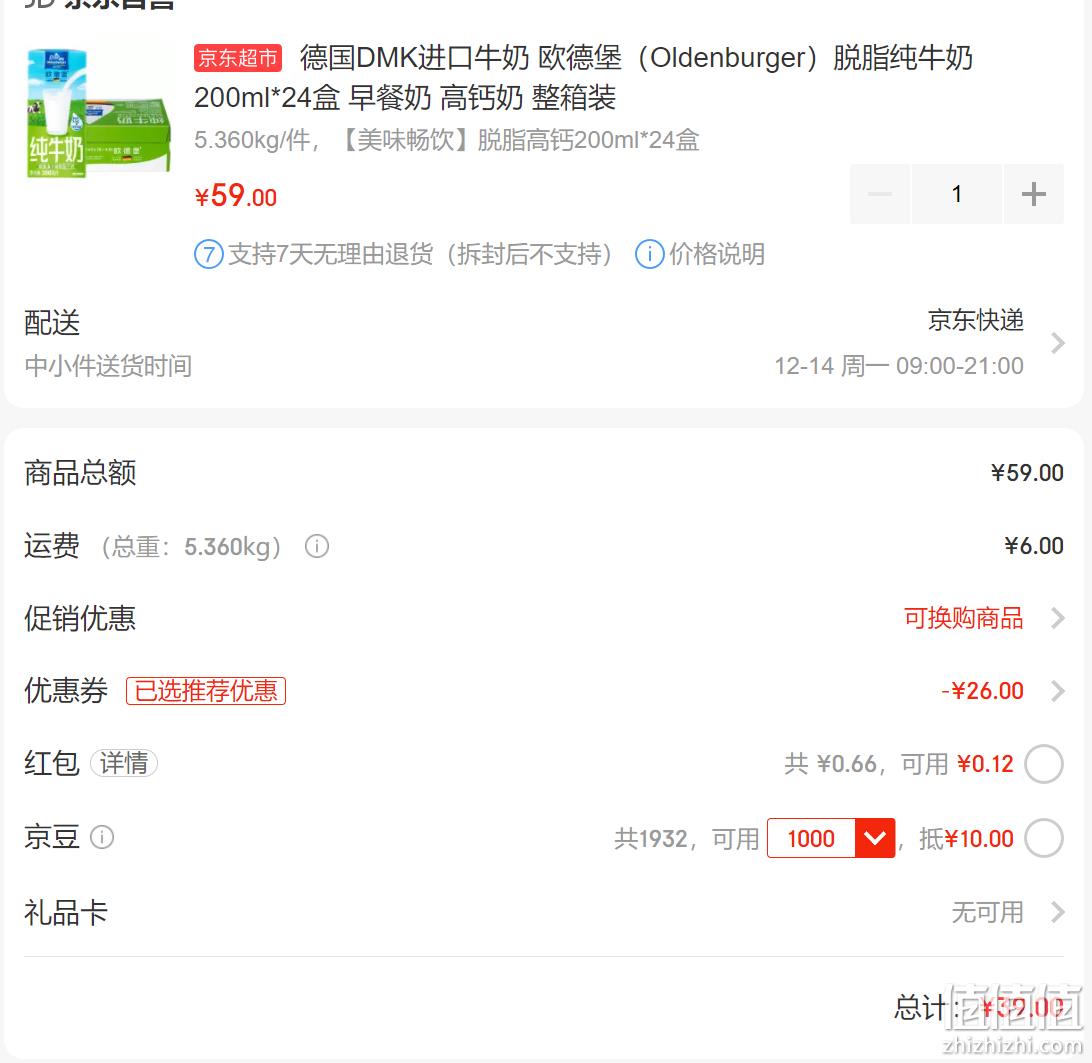Open the 价格说明 info icon
1092x1063 pixels.
[x=649, y=254]
